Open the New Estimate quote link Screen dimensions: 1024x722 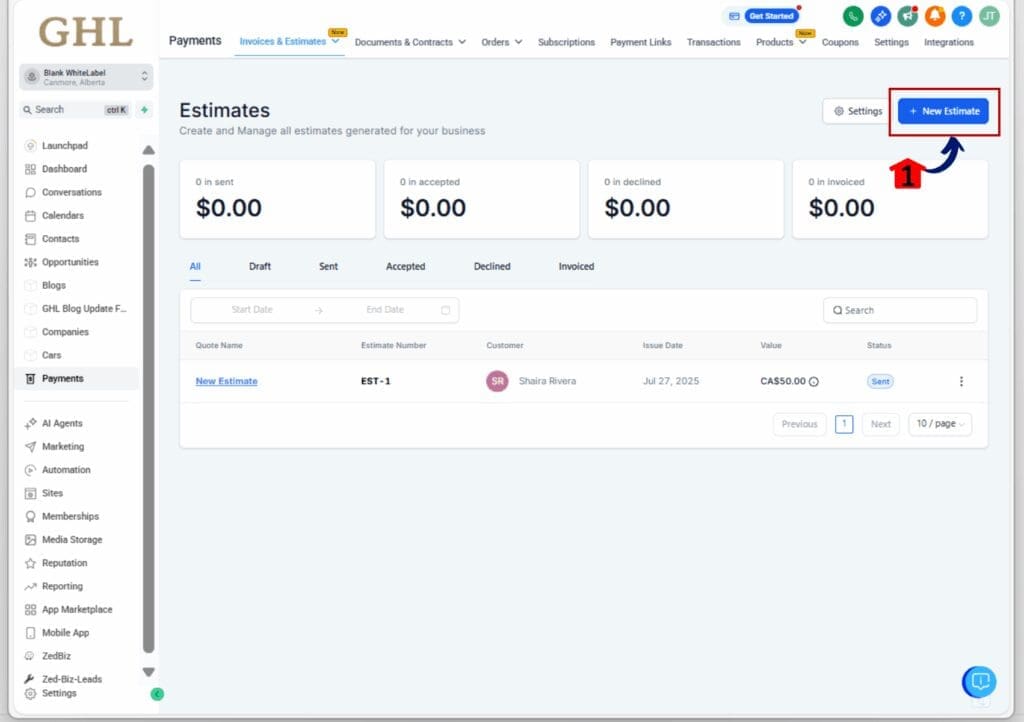226,381
